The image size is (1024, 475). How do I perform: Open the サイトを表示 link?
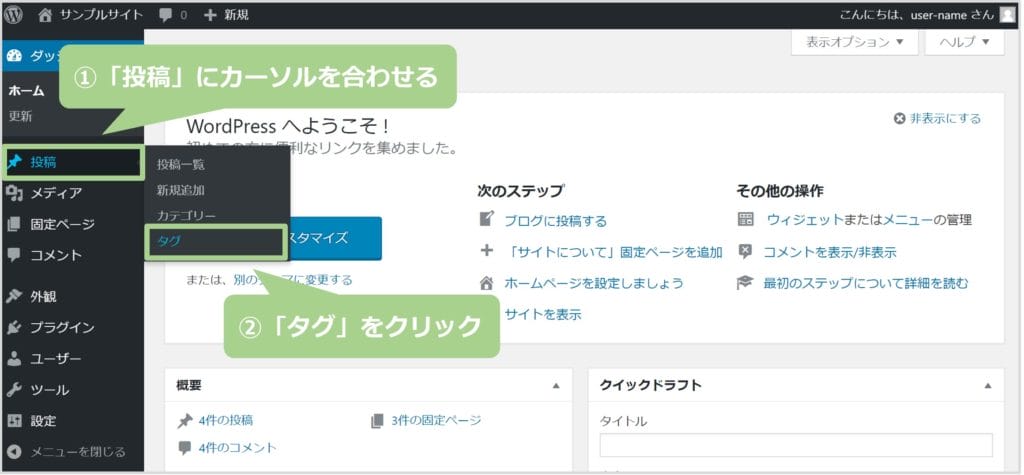[x=542, y=315]
